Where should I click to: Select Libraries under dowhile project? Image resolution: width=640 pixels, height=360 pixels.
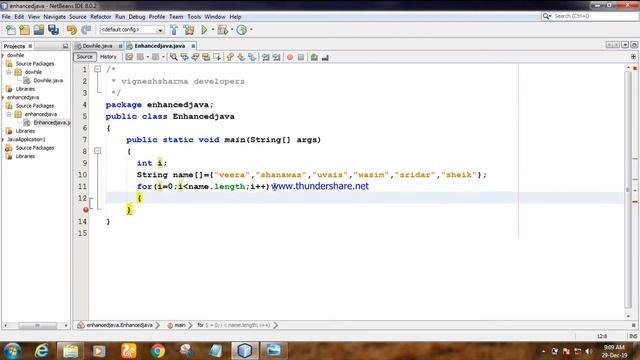click(x=25, y=89)
